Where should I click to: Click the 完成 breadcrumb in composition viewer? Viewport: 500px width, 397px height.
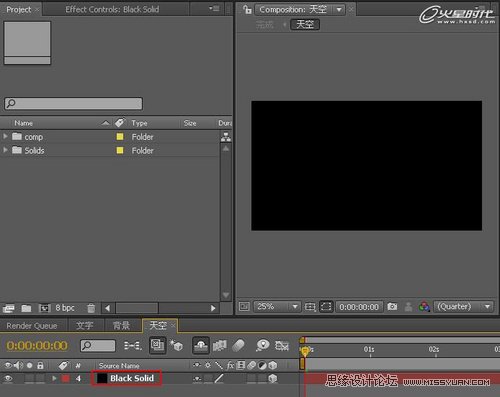(x=265, y=24)
